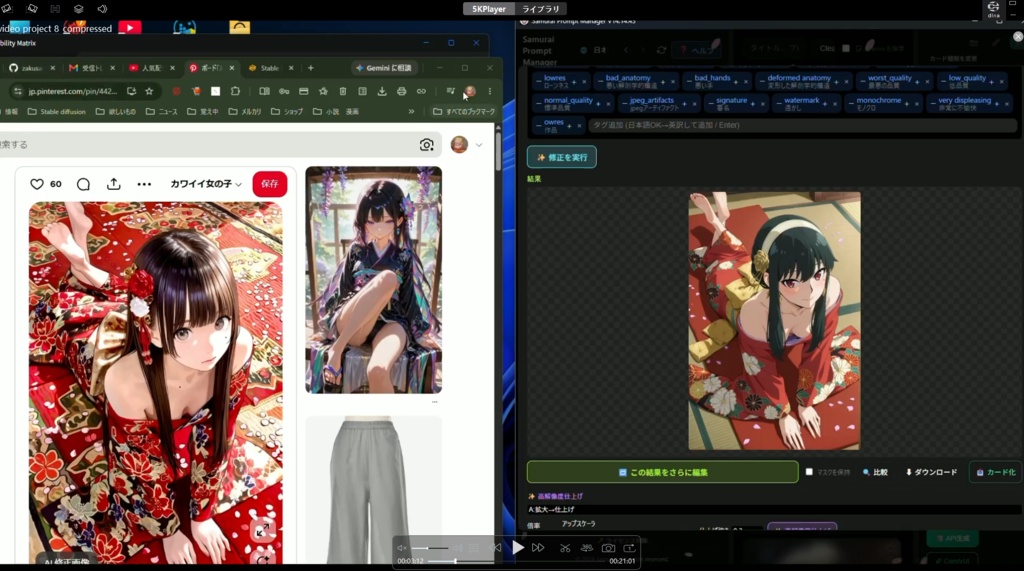Fast forward the 5KPlayer video
1024x571 pixels.
[x=538, y=547]
